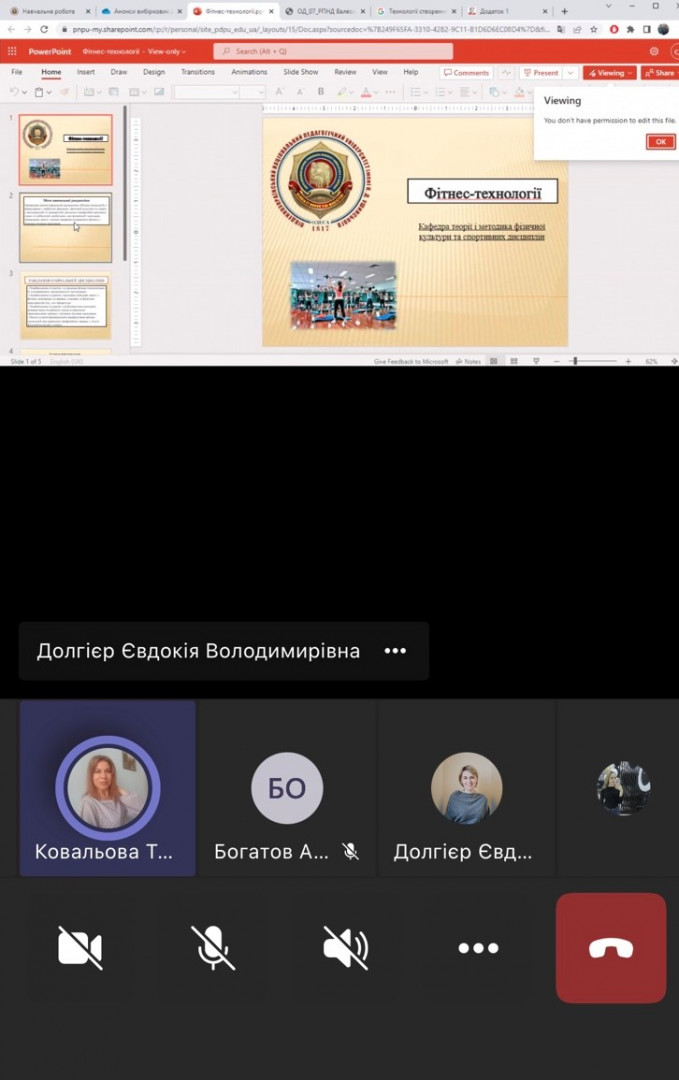Expand the arrow next to Present

[570, 72]
